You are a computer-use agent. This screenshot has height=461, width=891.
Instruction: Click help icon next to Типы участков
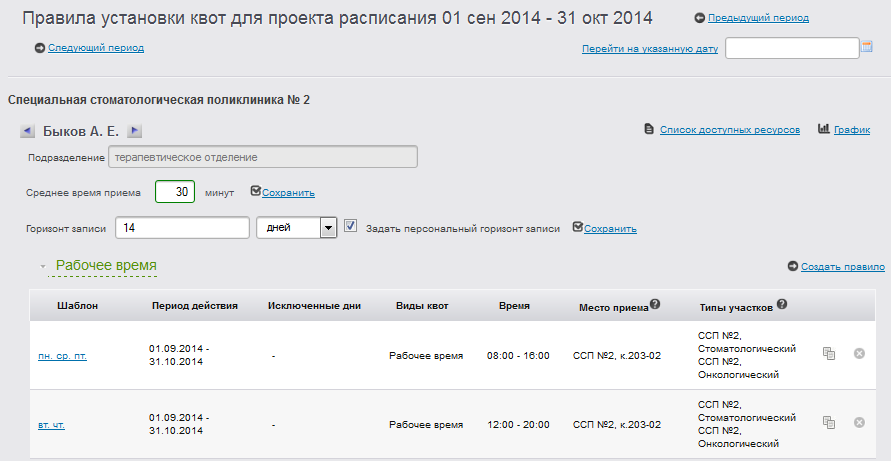782,304
